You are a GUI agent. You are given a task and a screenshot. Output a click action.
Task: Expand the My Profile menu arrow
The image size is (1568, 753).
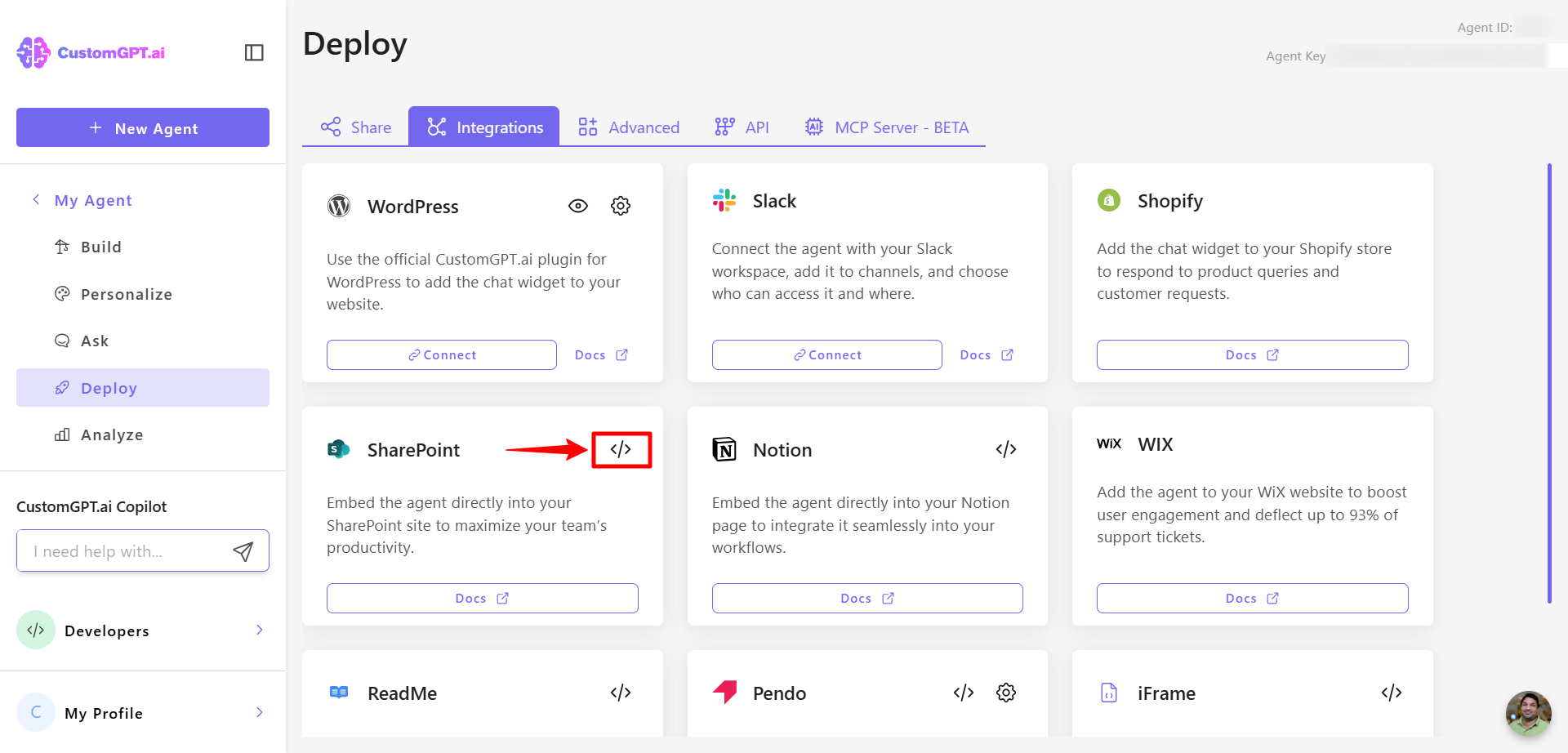(x=259, y=712)
